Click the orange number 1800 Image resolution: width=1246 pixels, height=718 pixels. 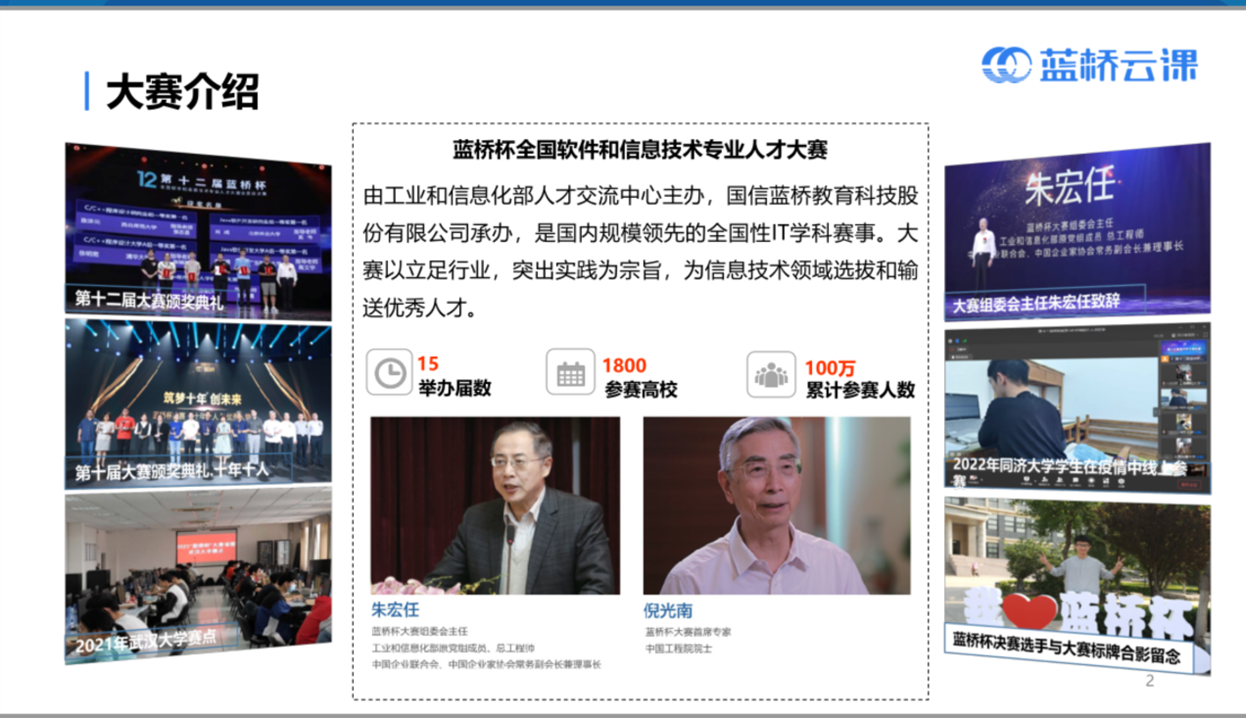(624, 365)
